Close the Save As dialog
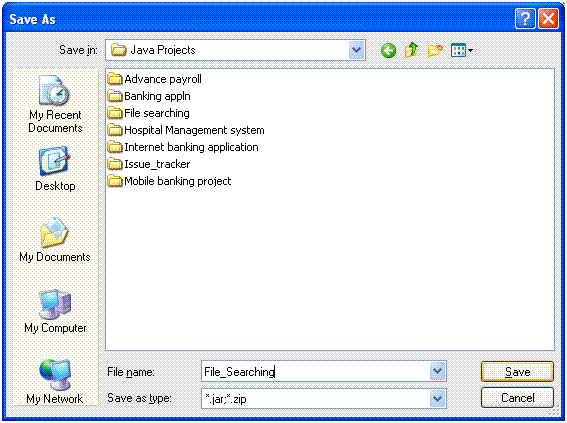Viewport: 567px width, 423px height. coord(548,18)
